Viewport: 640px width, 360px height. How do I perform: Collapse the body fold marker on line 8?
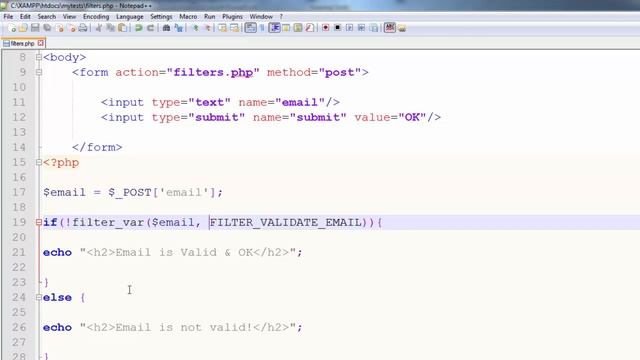[39, 57]
